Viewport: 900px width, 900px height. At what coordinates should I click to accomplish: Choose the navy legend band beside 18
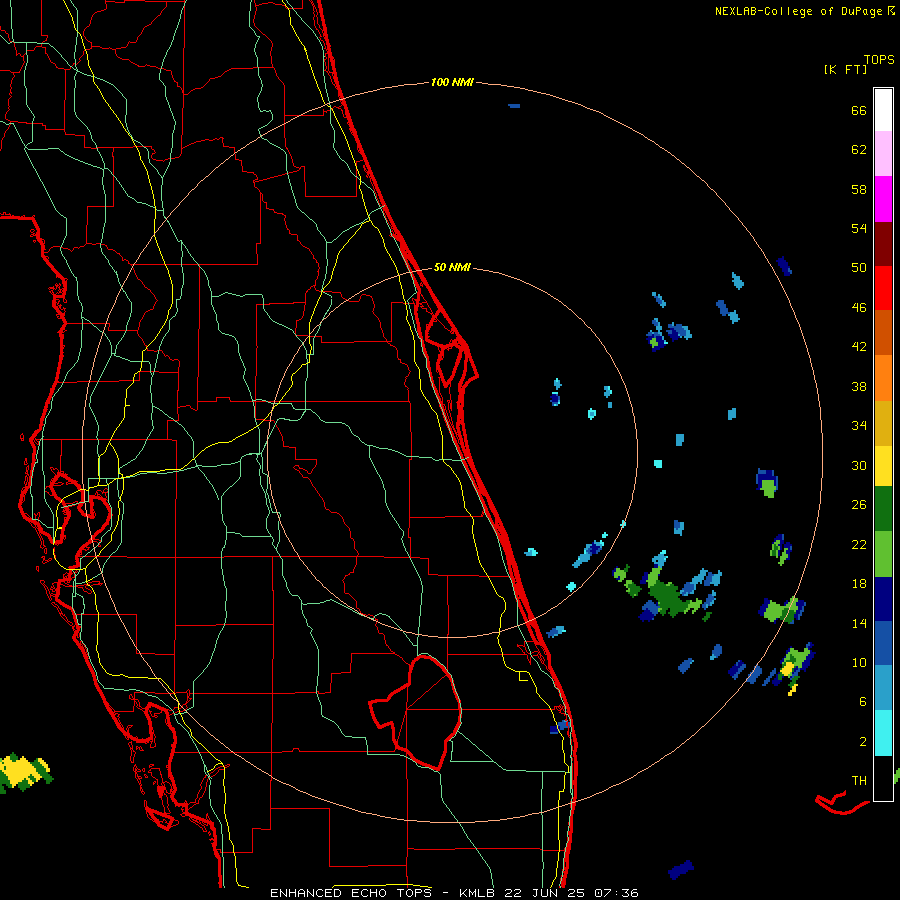click(x=883, y=599)
